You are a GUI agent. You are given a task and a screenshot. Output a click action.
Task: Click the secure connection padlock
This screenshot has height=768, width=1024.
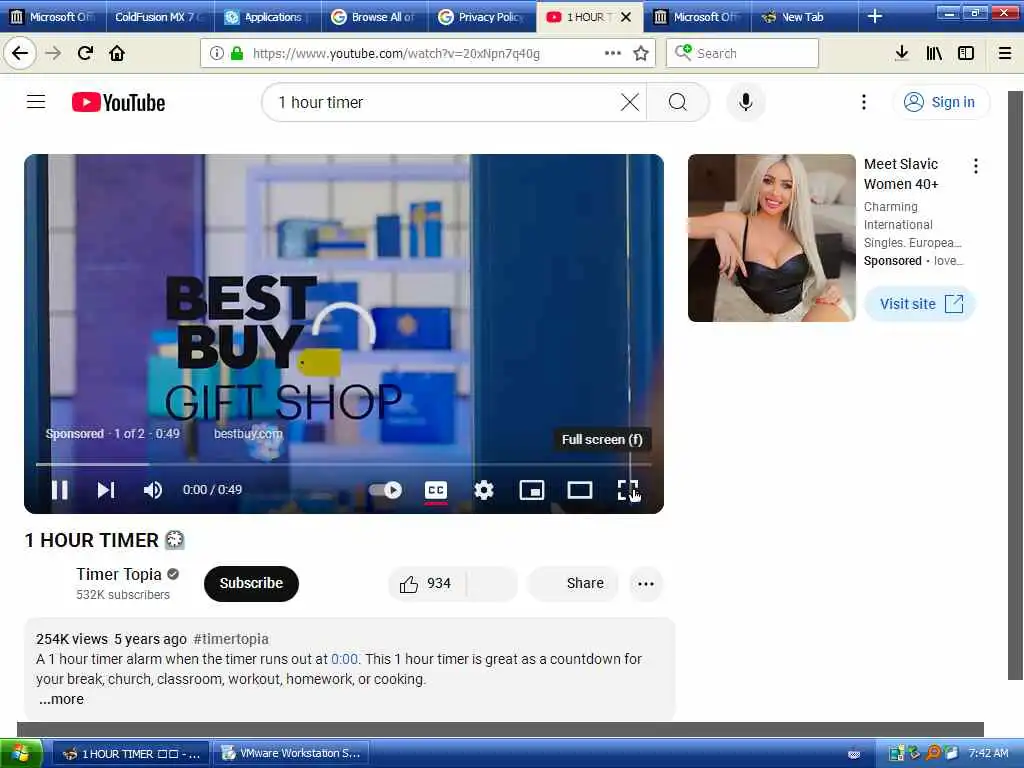[237, 53]
